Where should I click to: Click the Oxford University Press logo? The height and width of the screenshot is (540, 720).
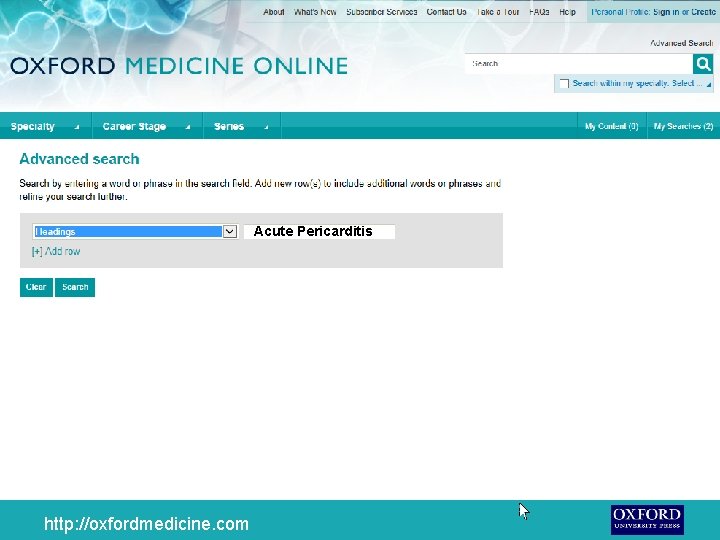click(x=647, y=519)
